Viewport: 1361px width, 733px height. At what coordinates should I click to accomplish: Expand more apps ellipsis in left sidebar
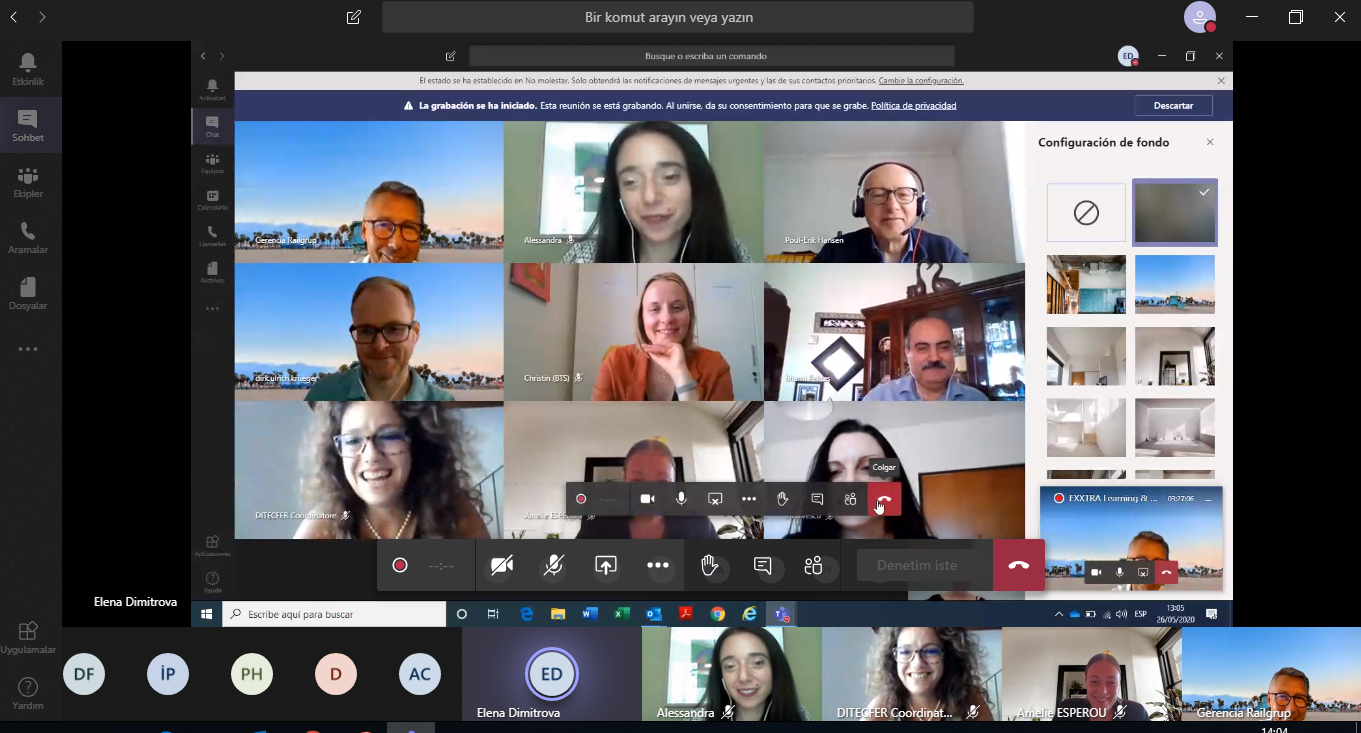pyautogui.click(x=28, y=349)
